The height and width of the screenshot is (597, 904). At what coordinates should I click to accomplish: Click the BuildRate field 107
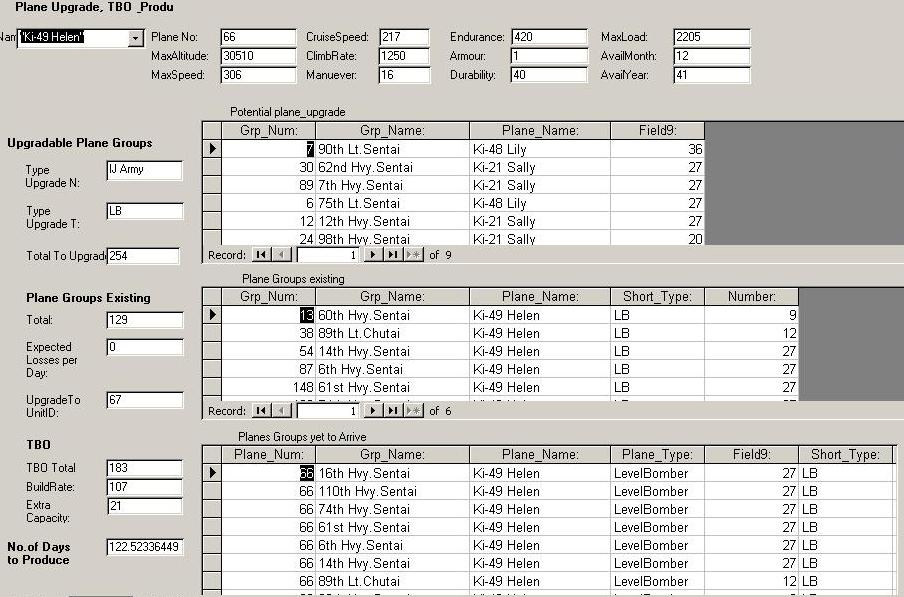[x=145, y=487]
